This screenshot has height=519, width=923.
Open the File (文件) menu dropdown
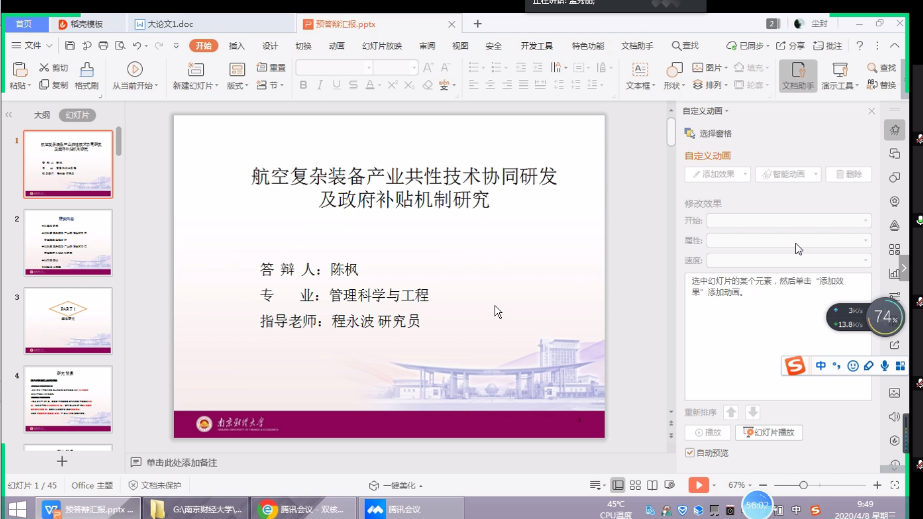pyautogui.click(x=32, y=45)
